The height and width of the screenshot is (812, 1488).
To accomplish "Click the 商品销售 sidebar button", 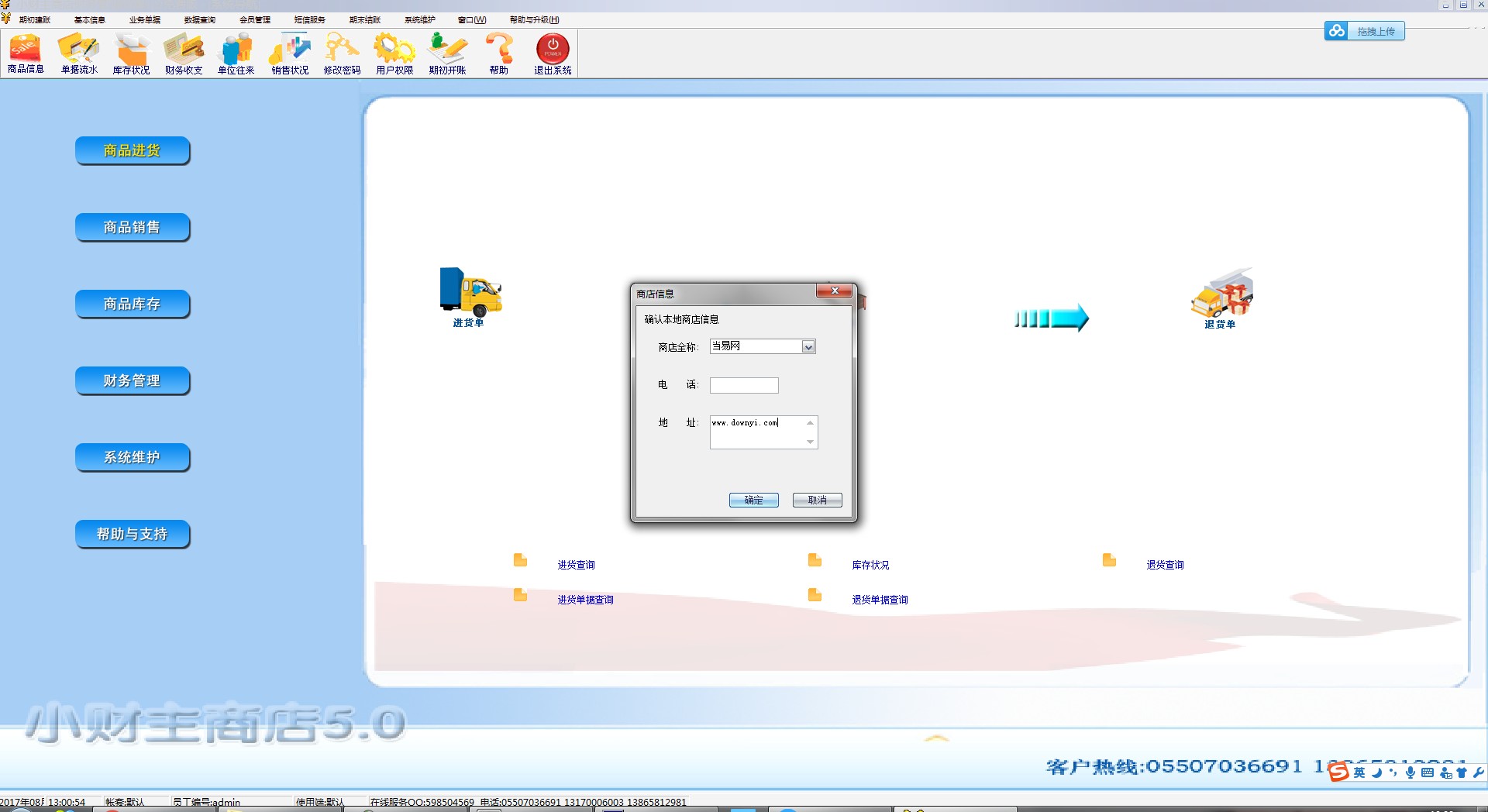I will tap(133, 227).
